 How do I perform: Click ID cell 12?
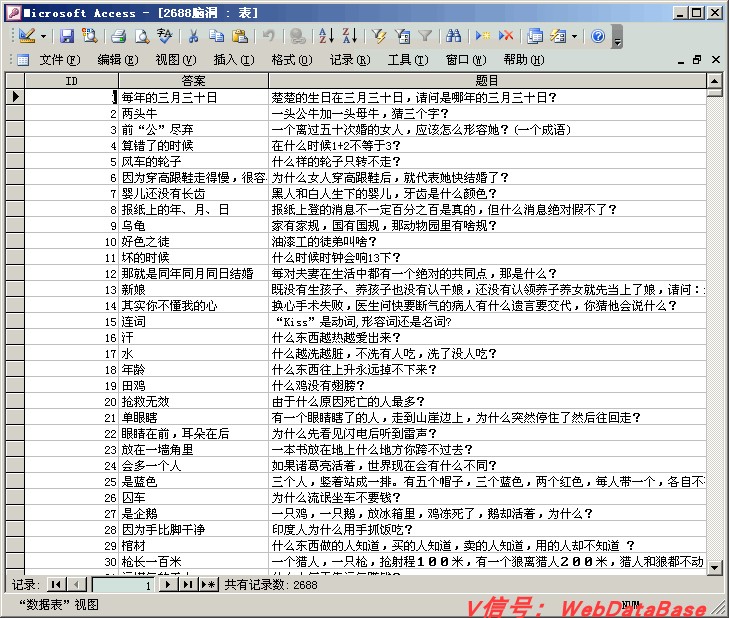tap(72, 273)
